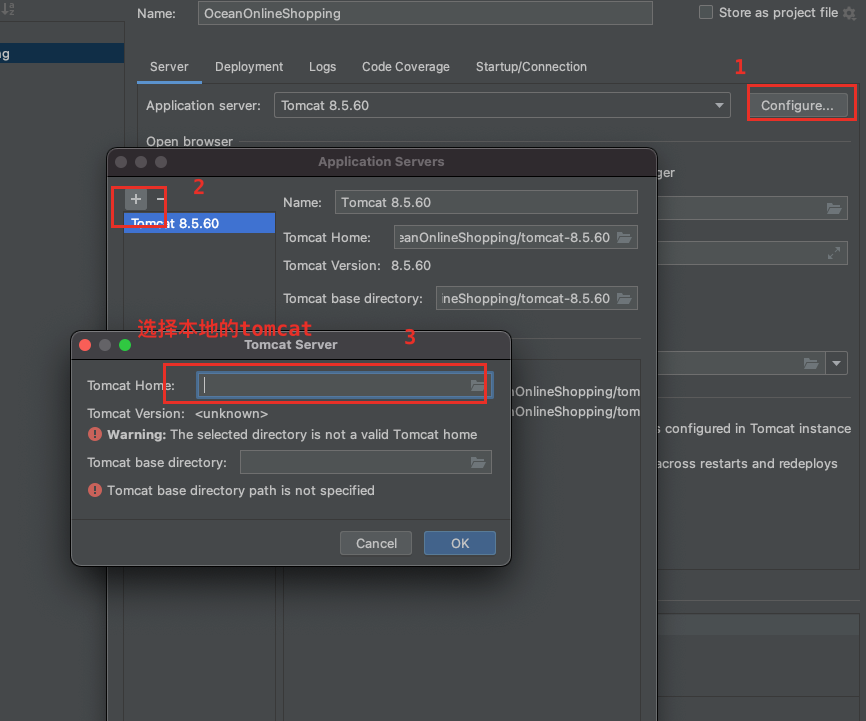
Task: Add a new application server with plus
Action: pos(136,199)
